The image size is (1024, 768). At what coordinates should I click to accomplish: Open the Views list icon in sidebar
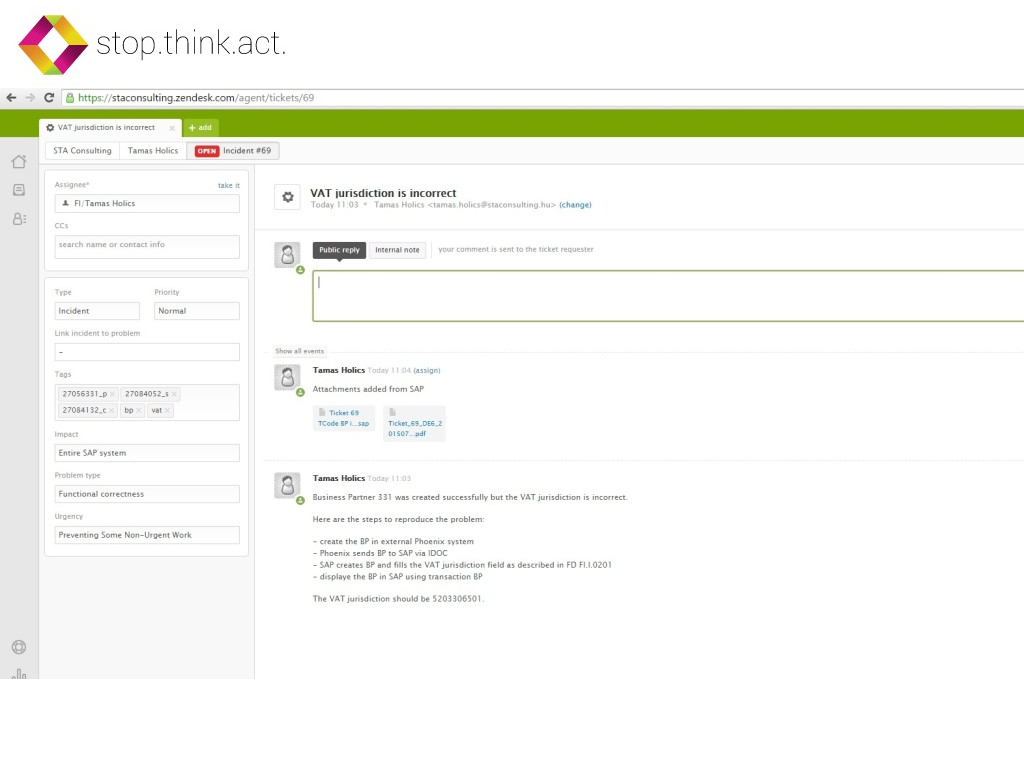click(x=18, y=190)
